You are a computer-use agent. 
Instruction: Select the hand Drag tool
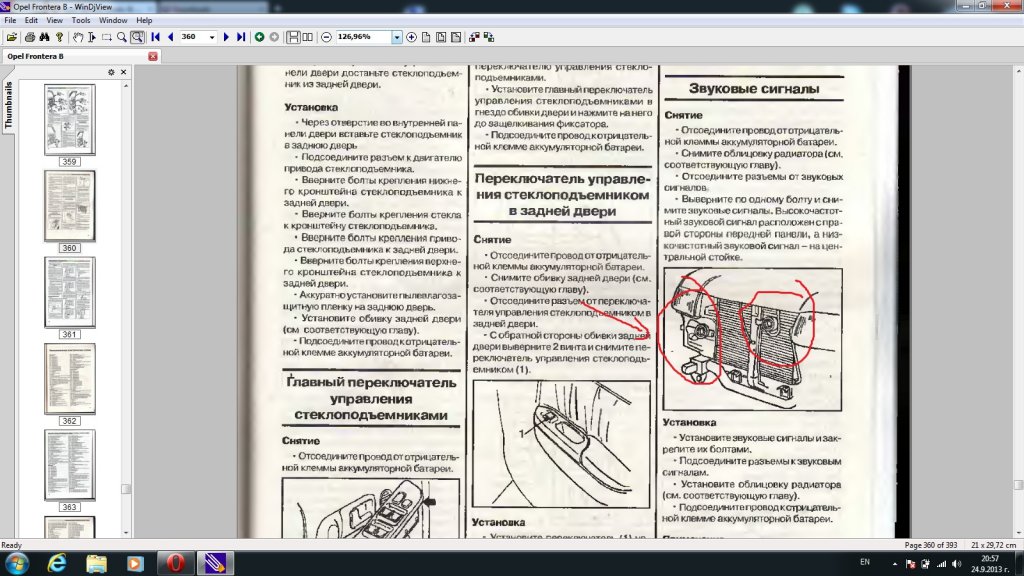click(x=78, y=37)
